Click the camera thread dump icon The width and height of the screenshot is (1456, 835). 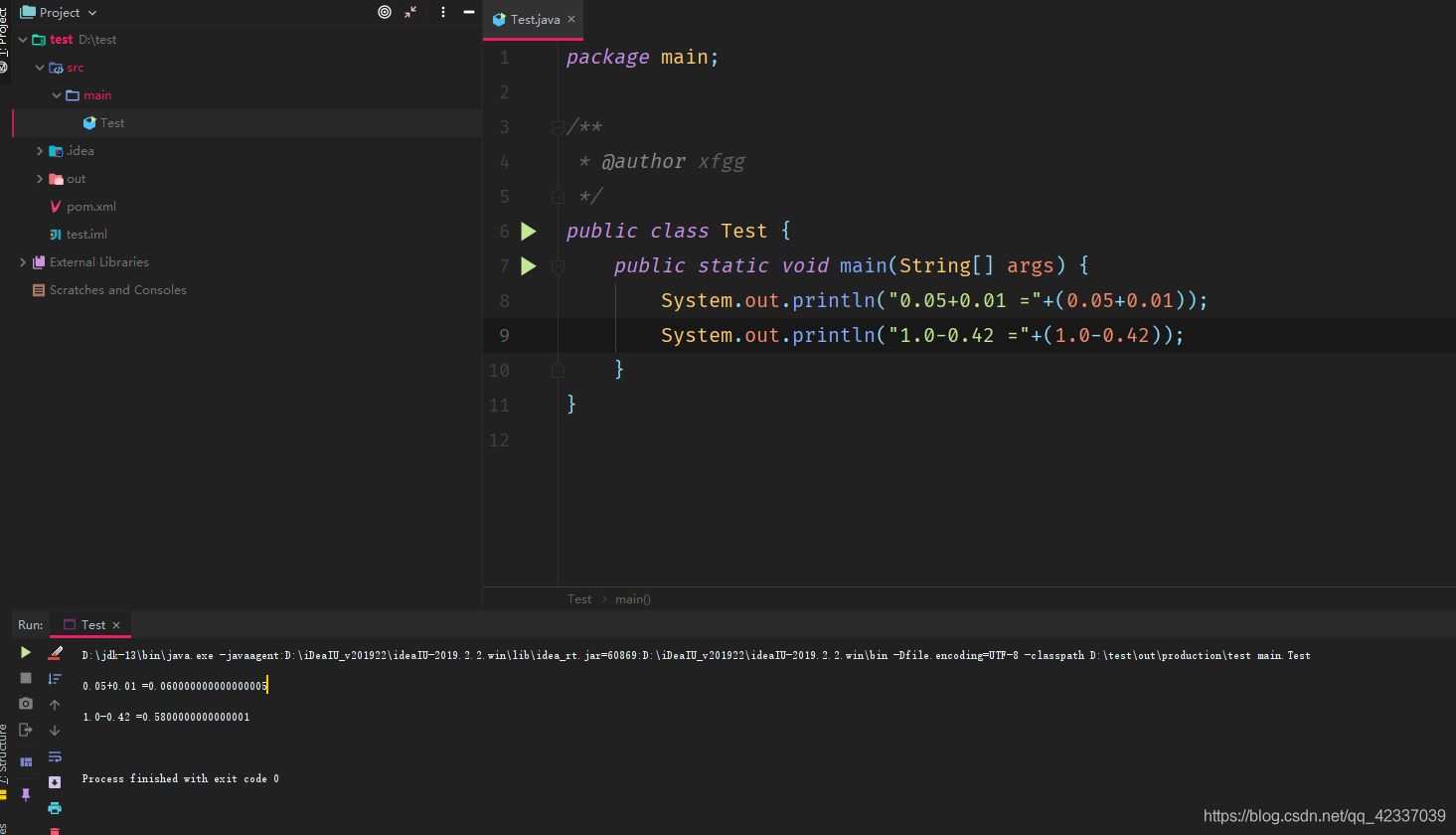click(x=26, y=704)
